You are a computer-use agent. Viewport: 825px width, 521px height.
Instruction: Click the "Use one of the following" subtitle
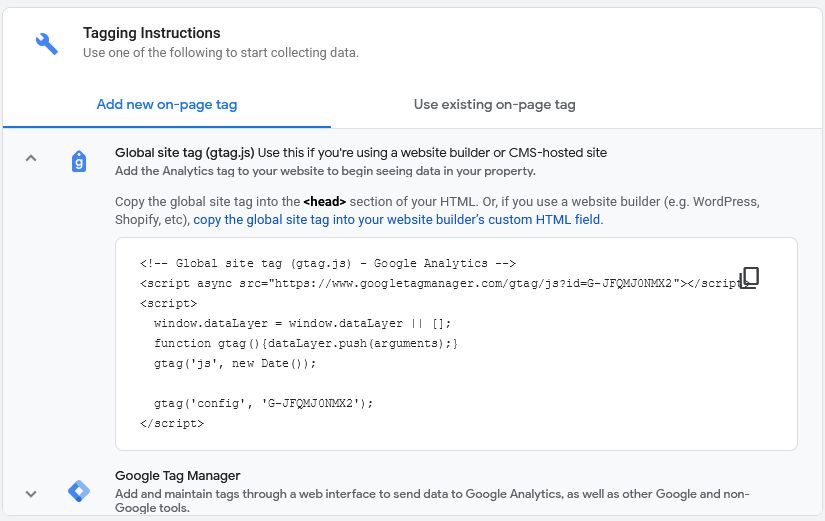coord(220,53)
